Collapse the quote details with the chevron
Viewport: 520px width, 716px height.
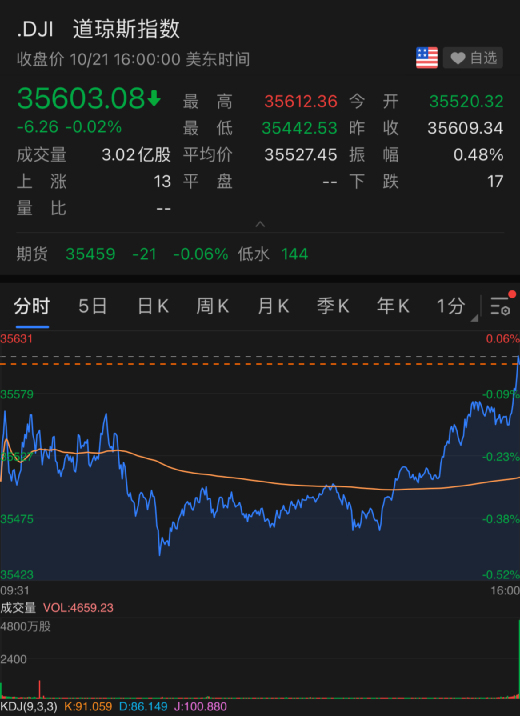tap(260, 224)
